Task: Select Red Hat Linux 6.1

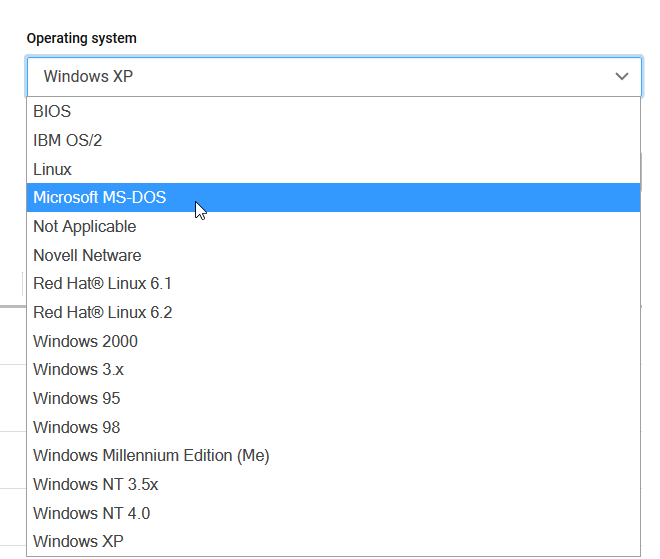Action: tap(333, 283)
